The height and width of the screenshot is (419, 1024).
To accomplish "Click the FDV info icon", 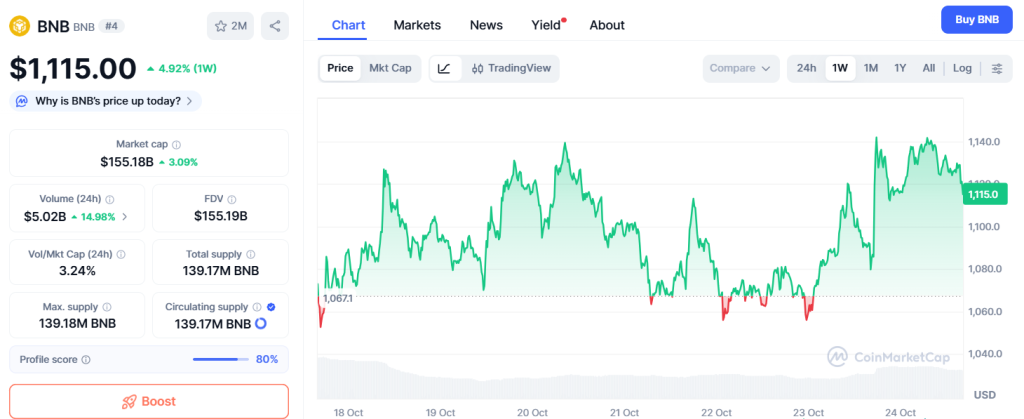I will click(x=232, y=200).
